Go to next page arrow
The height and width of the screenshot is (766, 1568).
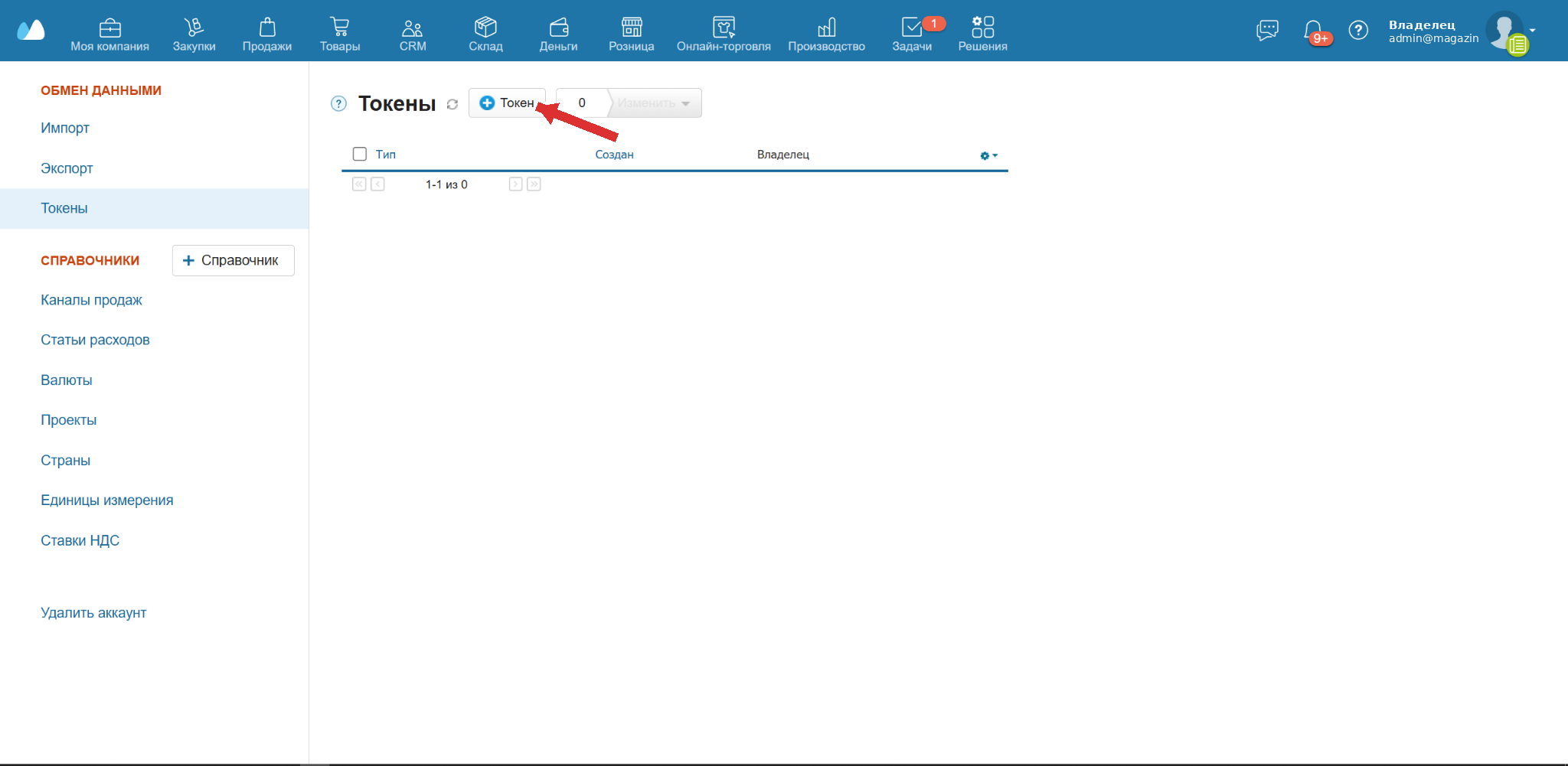click(x=516, y=184)
